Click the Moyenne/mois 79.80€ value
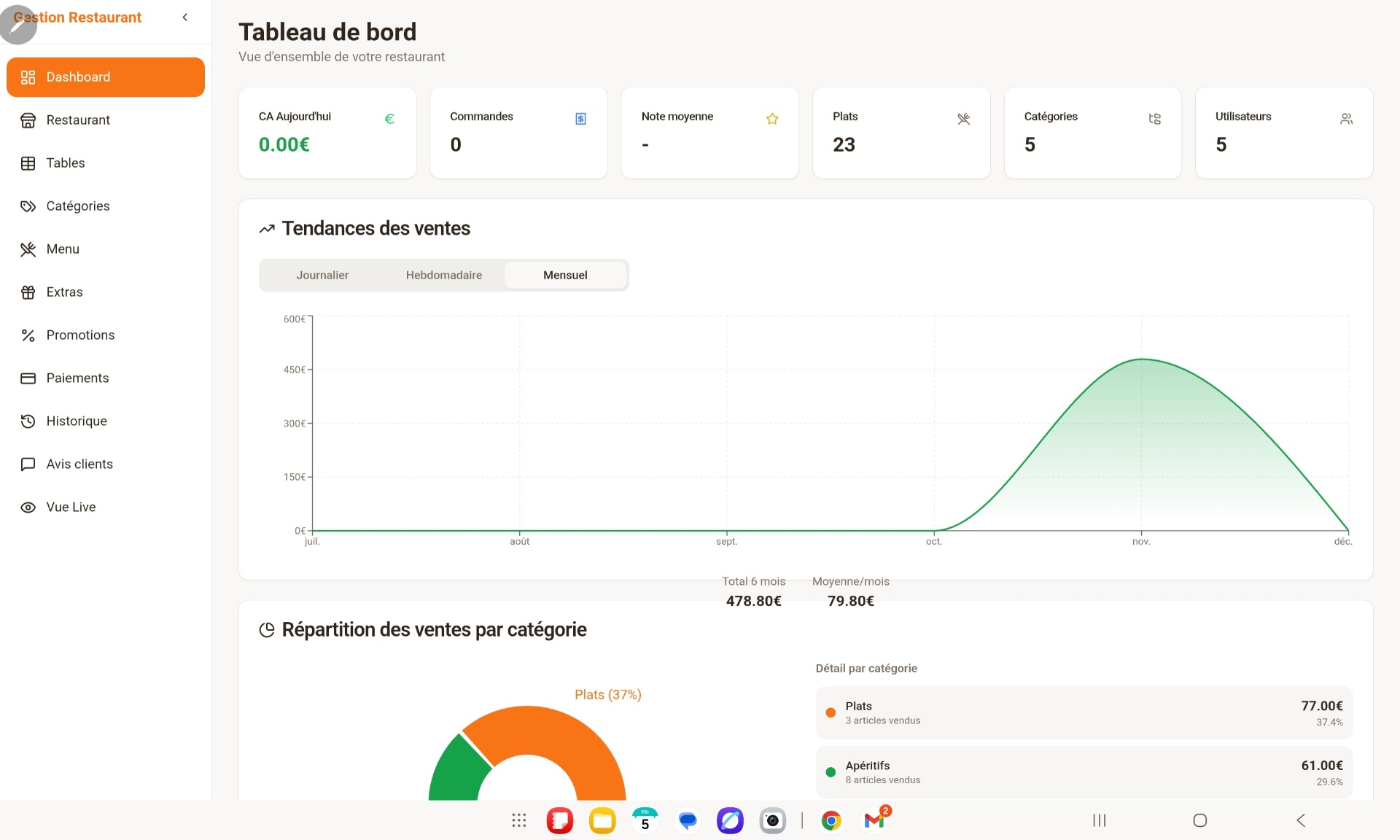Screen dimensions: 1400x840 coord(850,602)
